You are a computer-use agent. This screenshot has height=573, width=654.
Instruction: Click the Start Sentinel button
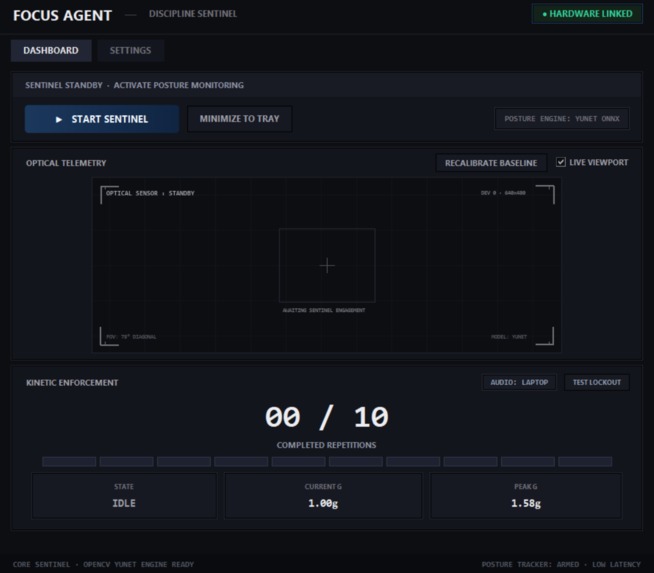(x=102, y=119)
